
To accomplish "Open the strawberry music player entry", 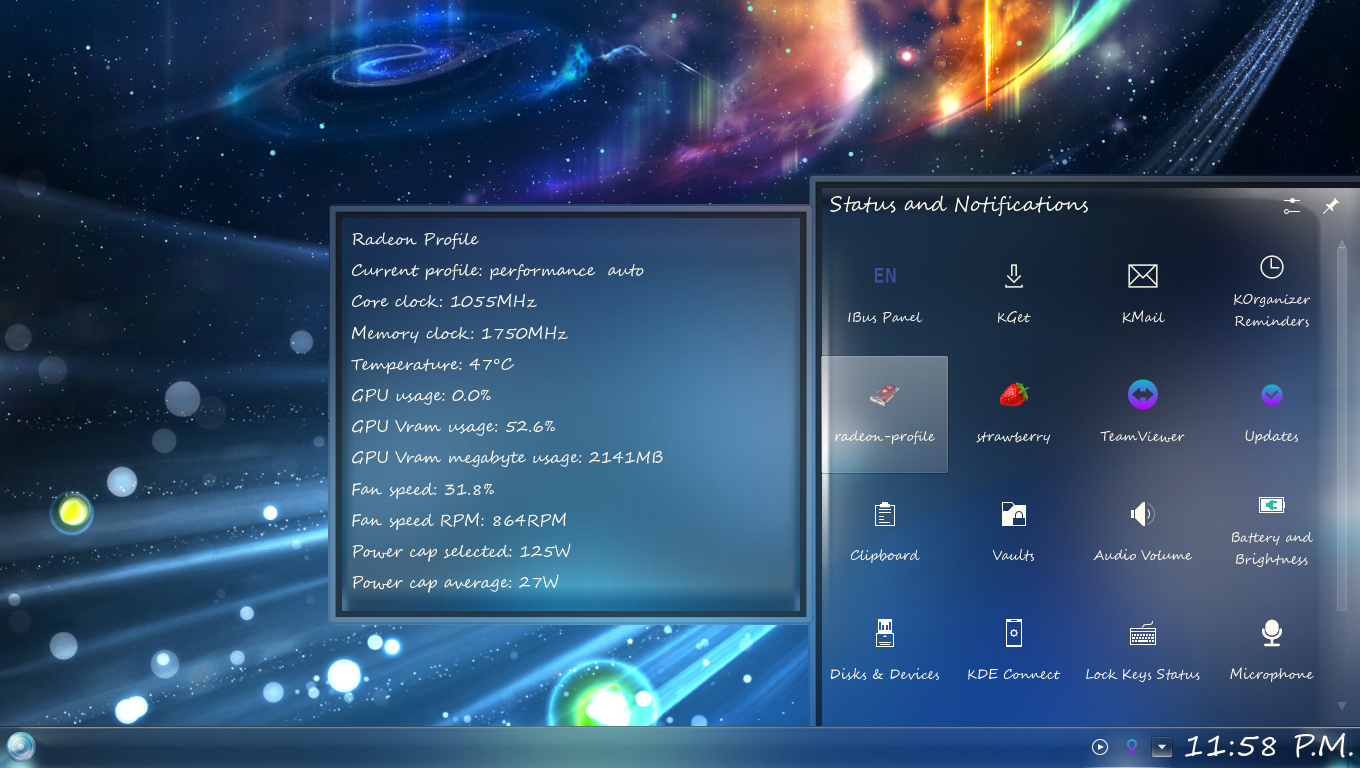I will 1013,414.
